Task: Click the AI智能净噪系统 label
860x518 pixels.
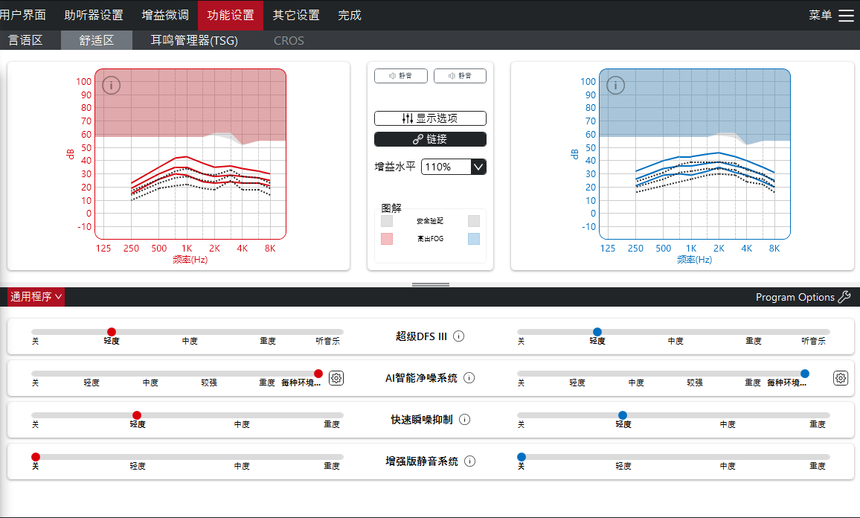Action: pyautogui.click(x=421, y=378)
